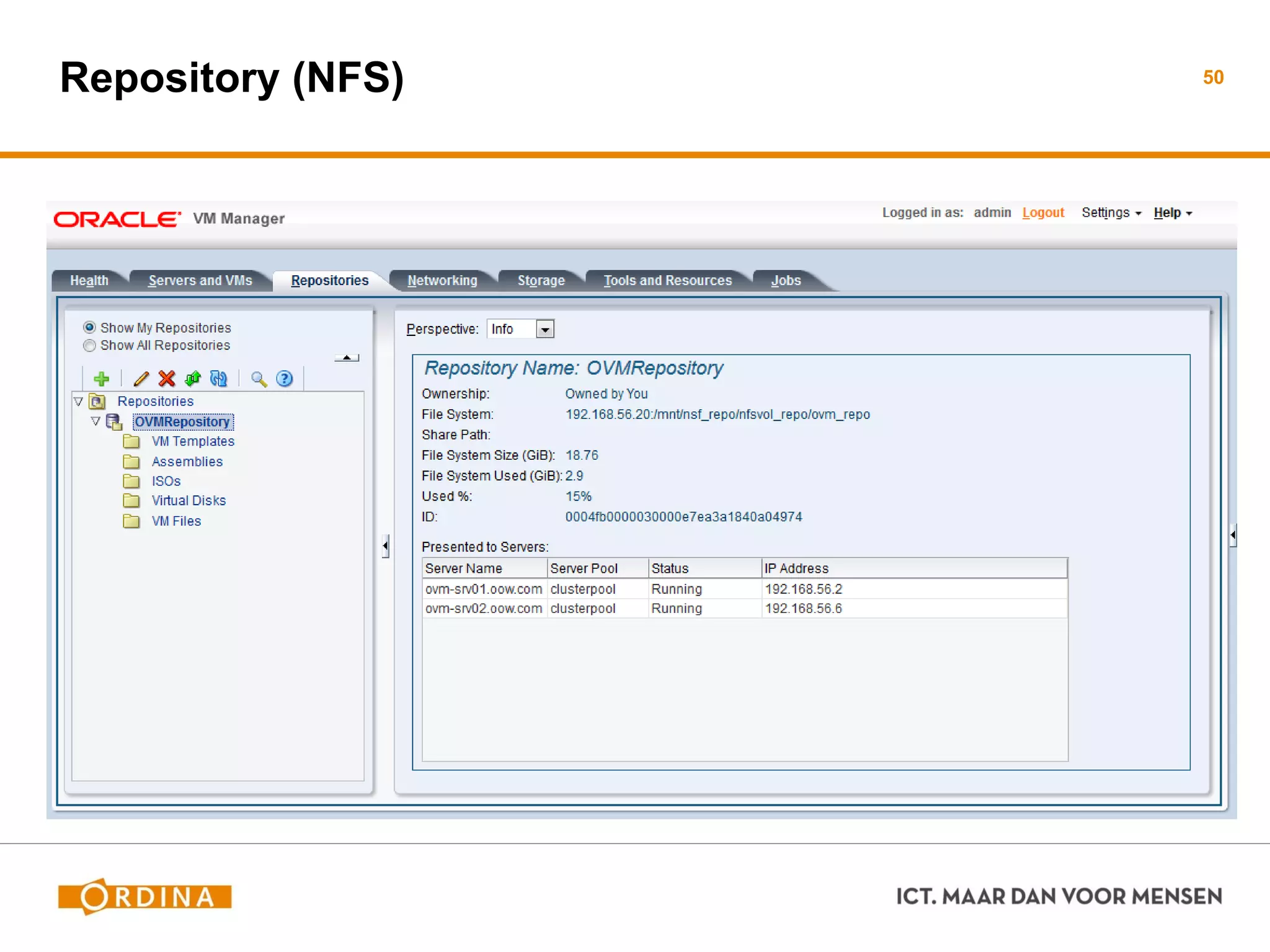The width and height of the screenshot is (1270, 952).
Task: Select the Show All Repositories radio button
Action: tap(89, 345)
